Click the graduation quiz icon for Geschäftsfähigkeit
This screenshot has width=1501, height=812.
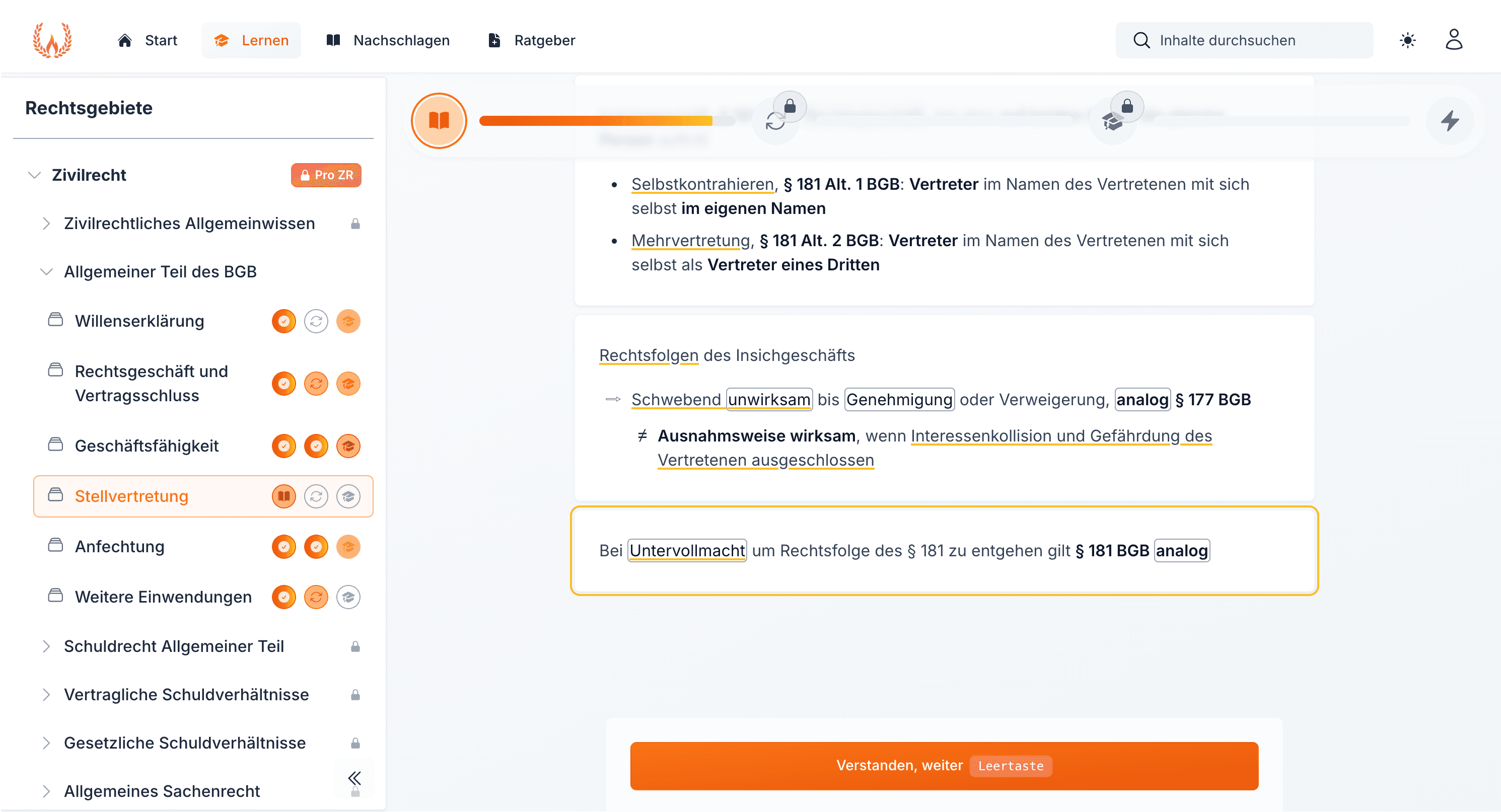pos(348,446)
